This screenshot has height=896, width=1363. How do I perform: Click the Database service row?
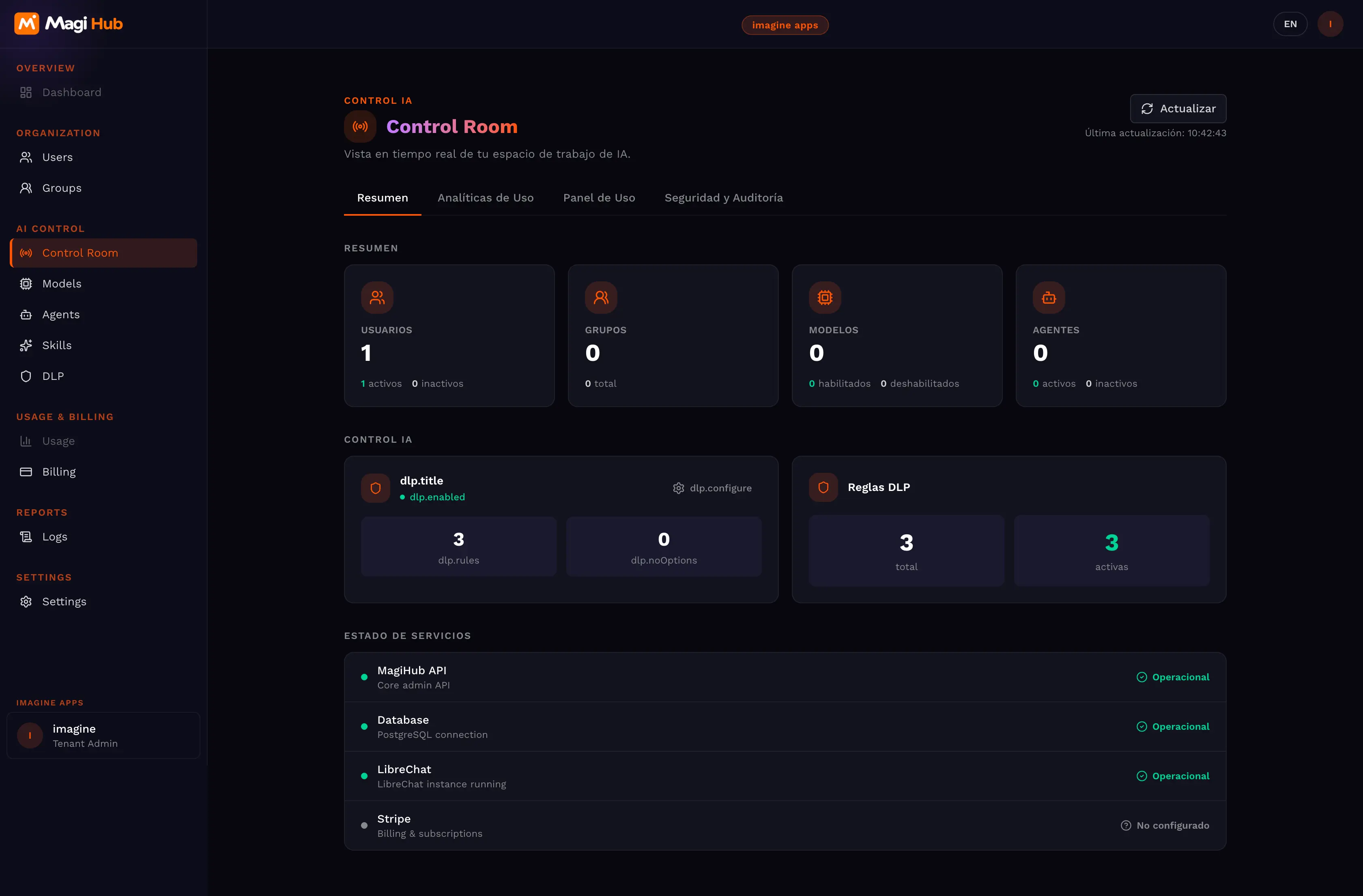coord(785,727)
